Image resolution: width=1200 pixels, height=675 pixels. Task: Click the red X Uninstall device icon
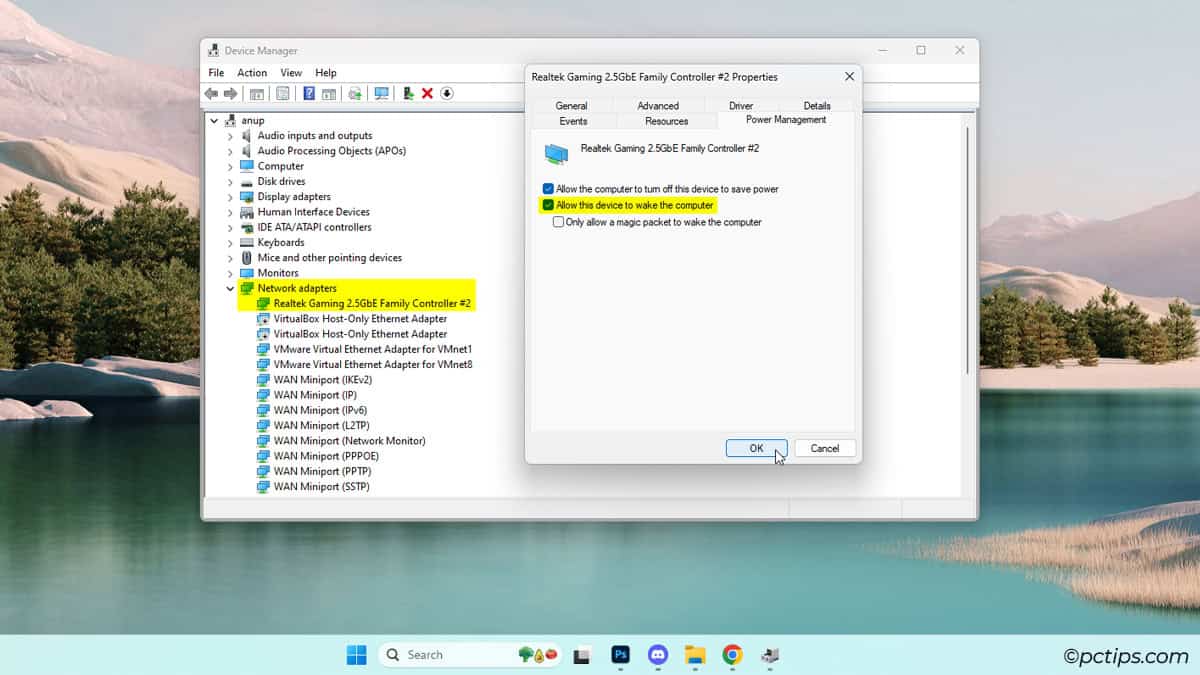click(427, 93)
